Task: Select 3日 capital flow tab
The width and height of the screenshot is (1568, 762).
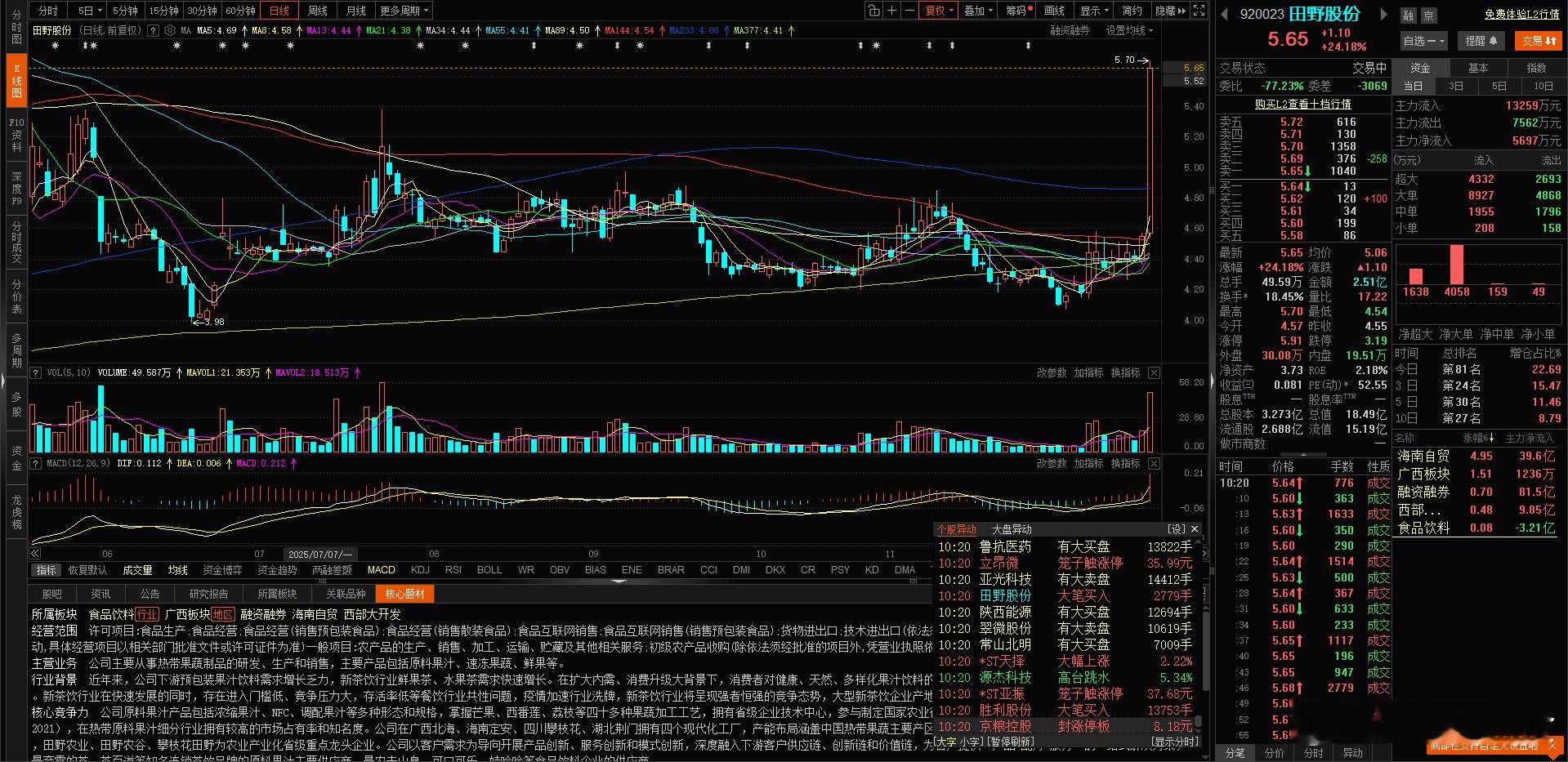Action: click(1456, 86)
